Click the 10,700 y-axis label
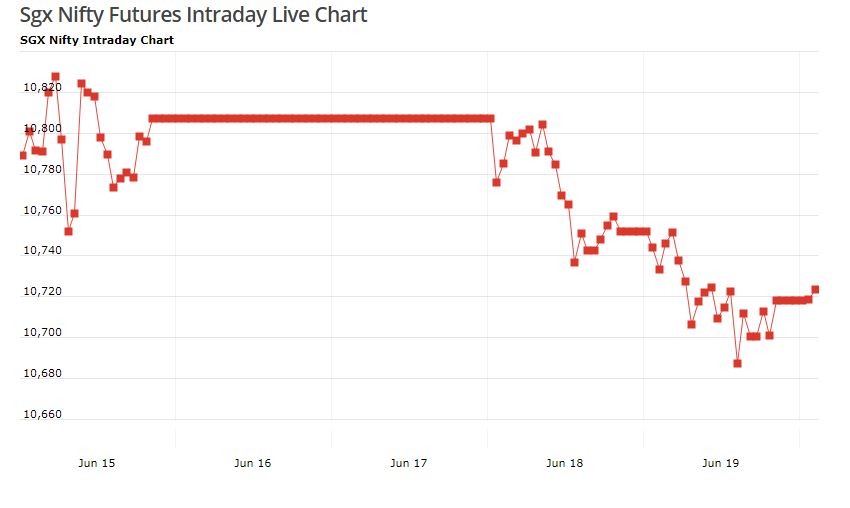Viewport: 850px width, 508px height. click(x=42, y=333)
